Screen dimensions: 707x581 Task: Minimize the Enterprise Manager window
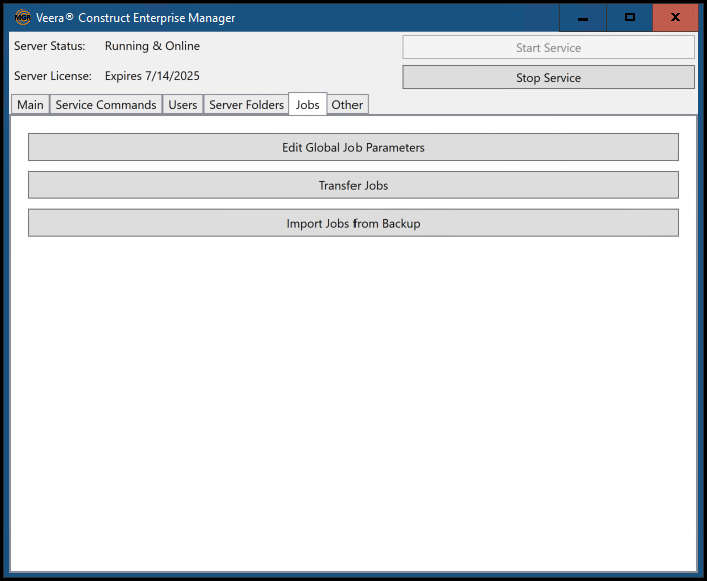(x=583, y=18)
